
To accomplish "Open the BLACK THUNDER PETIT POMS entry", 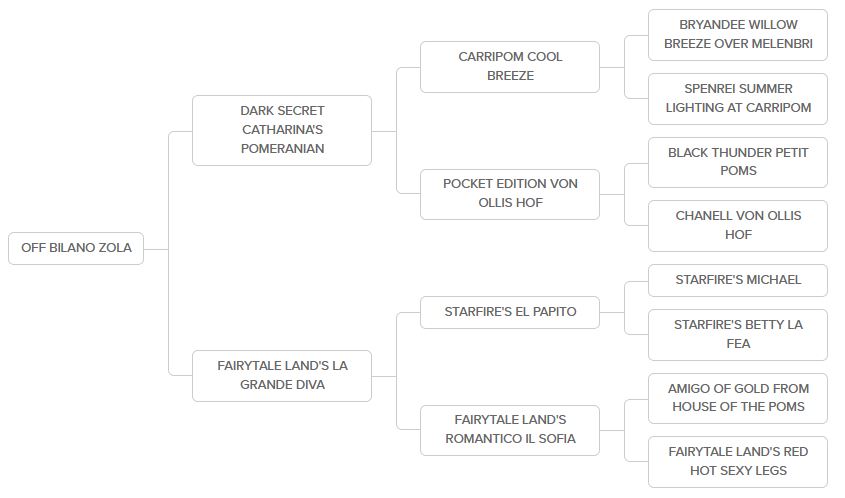I will click(738, 161).
